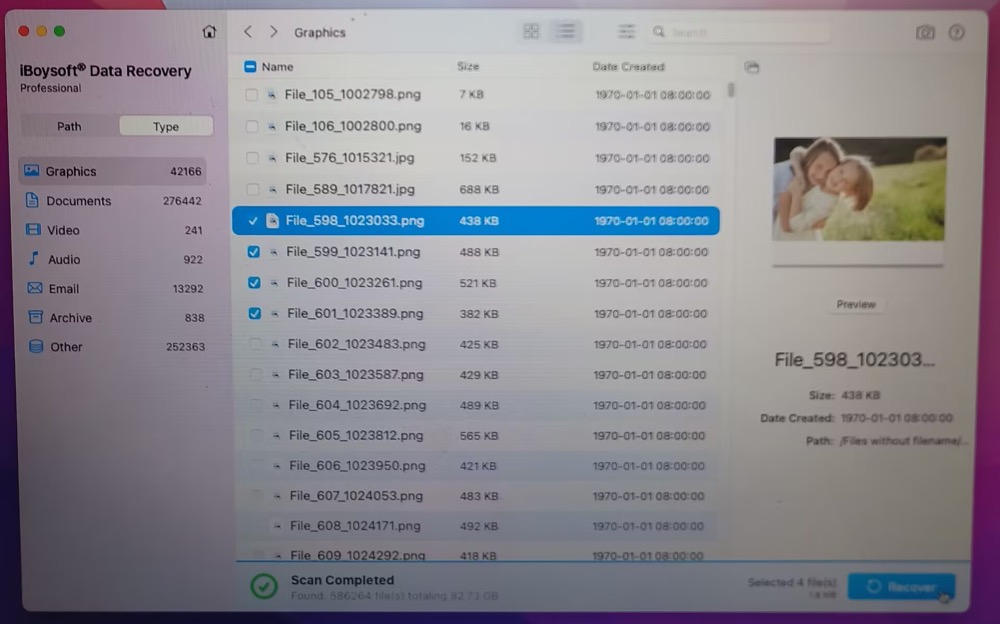
Task: Click file icon of File_602_1023483.png
Action: click(x=275, y=345)
